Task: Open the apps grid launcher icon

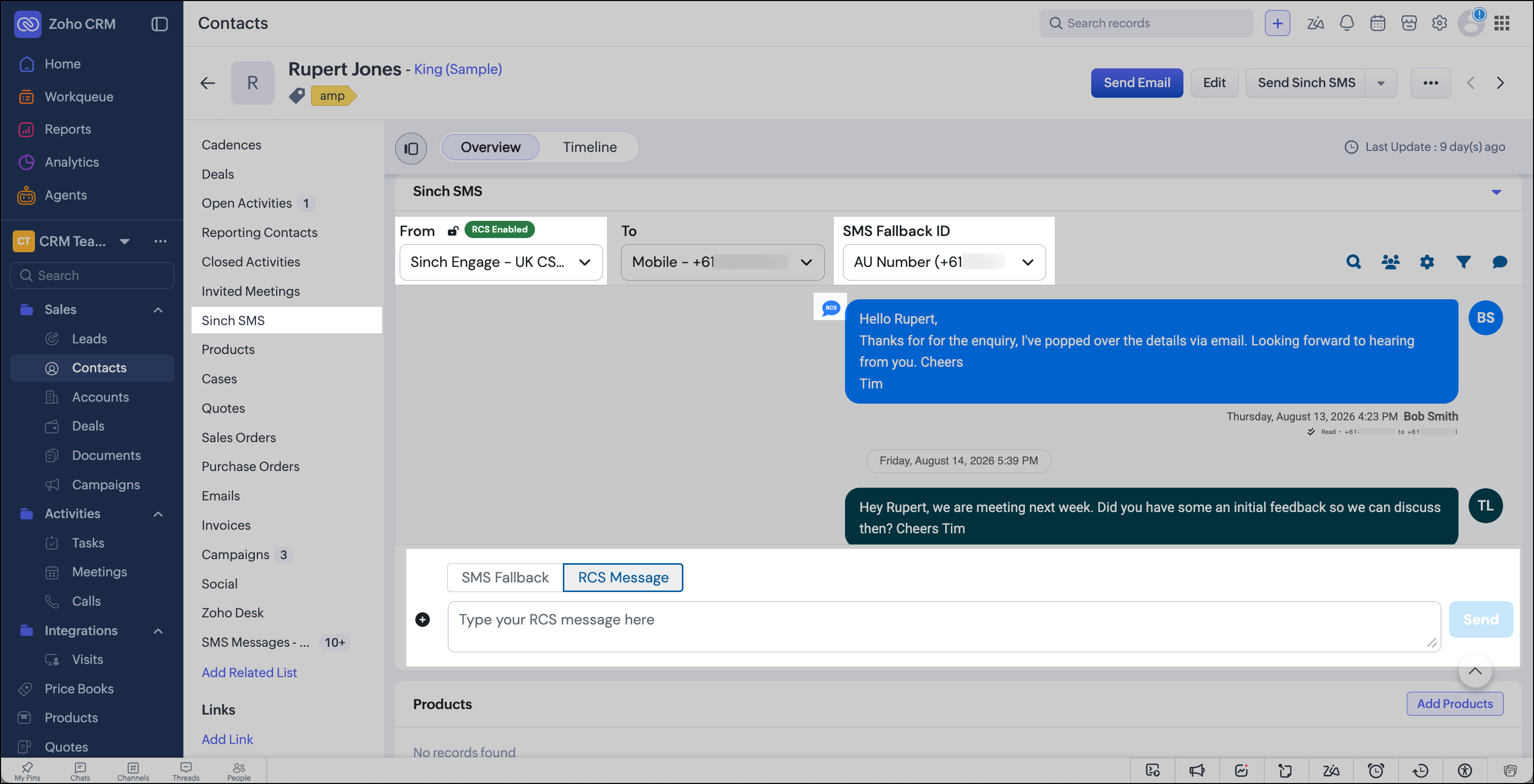Action: [x=1502, y=23]
